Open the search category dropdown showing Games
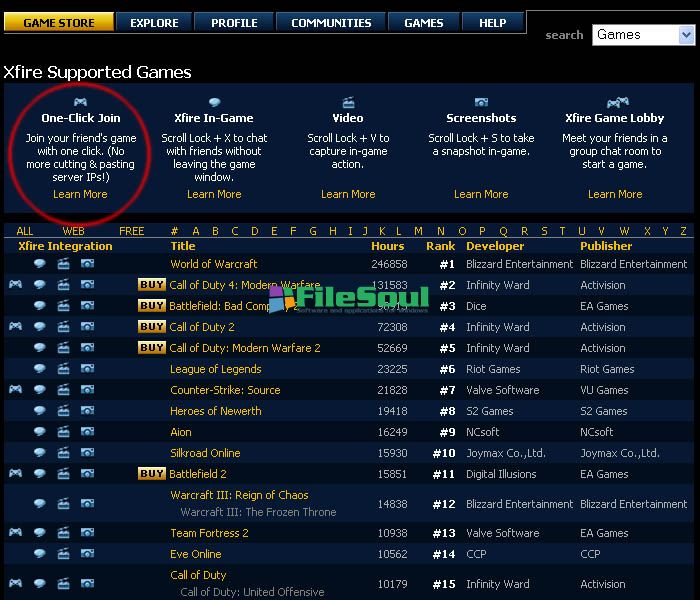This screenshot has width=700, height=600. tap(643, 34)
